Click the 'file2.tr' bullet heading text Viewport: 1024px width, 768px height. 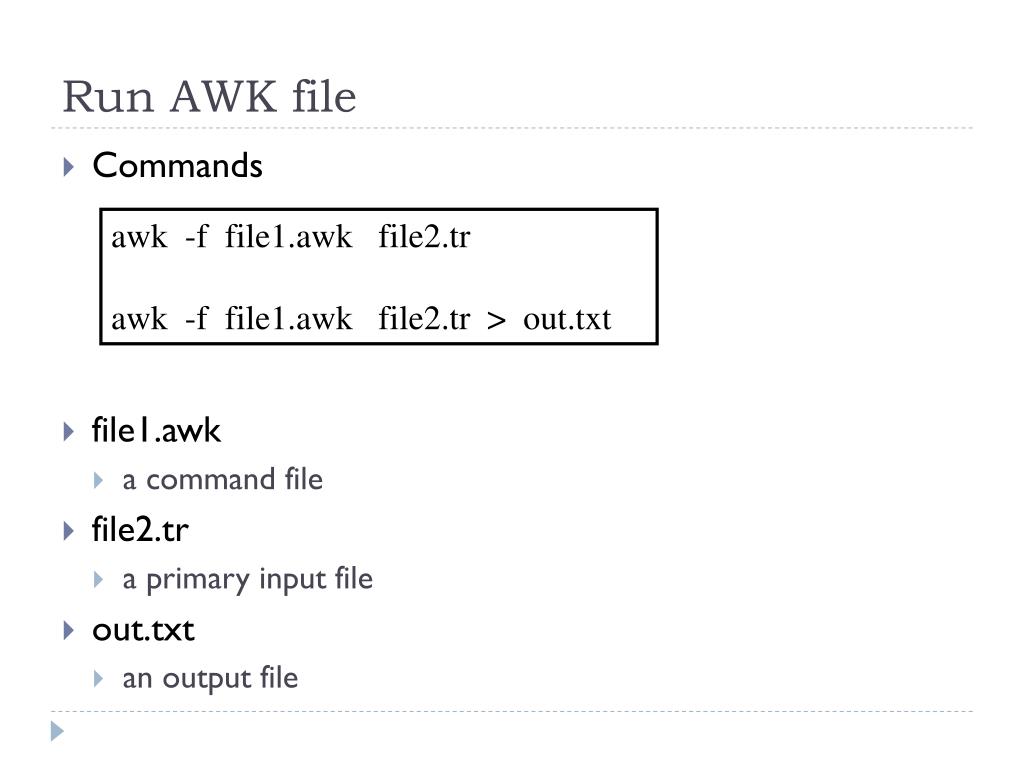point(140,530)
